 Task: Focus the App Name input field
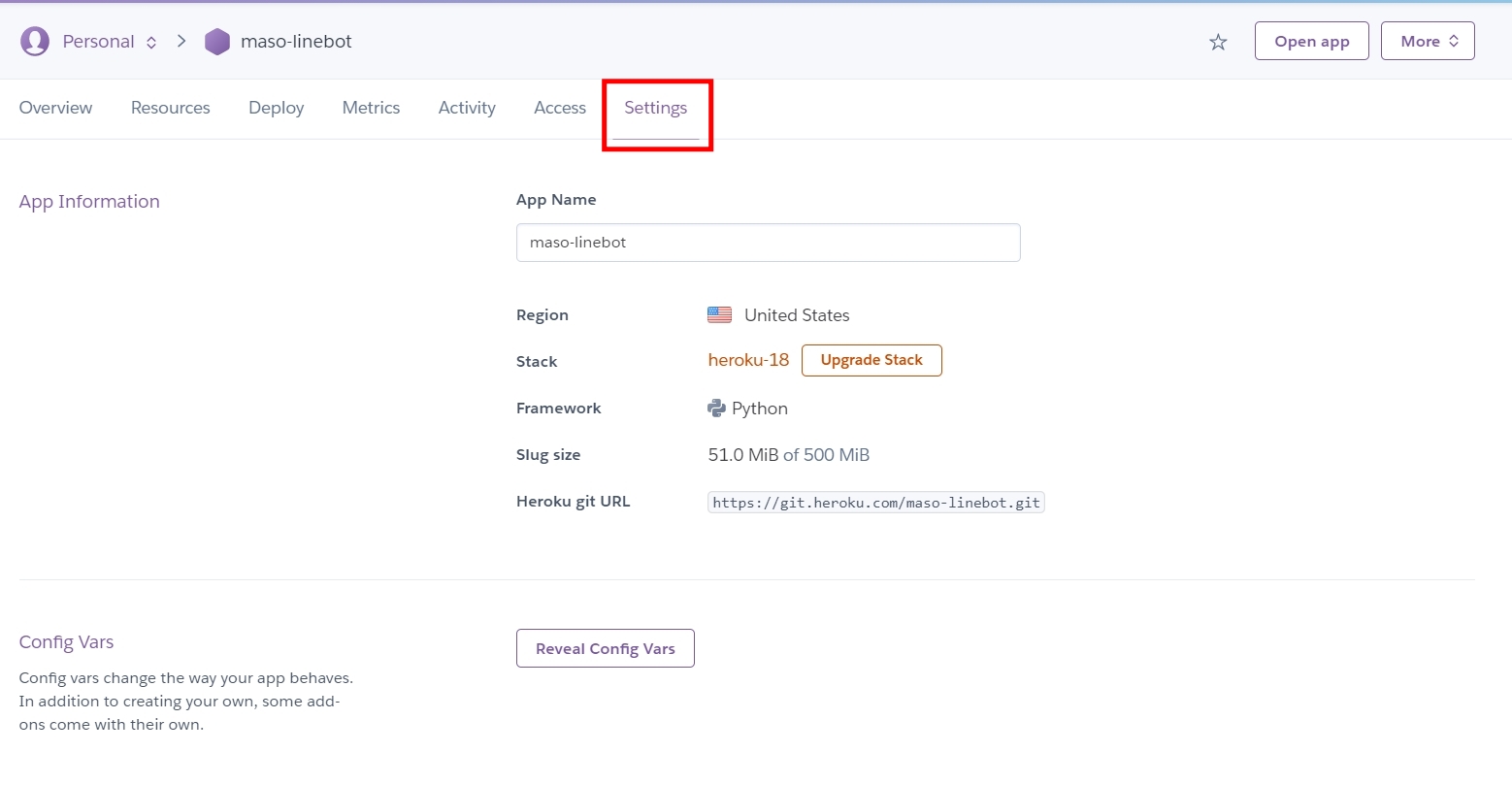(x=769, y=243)
